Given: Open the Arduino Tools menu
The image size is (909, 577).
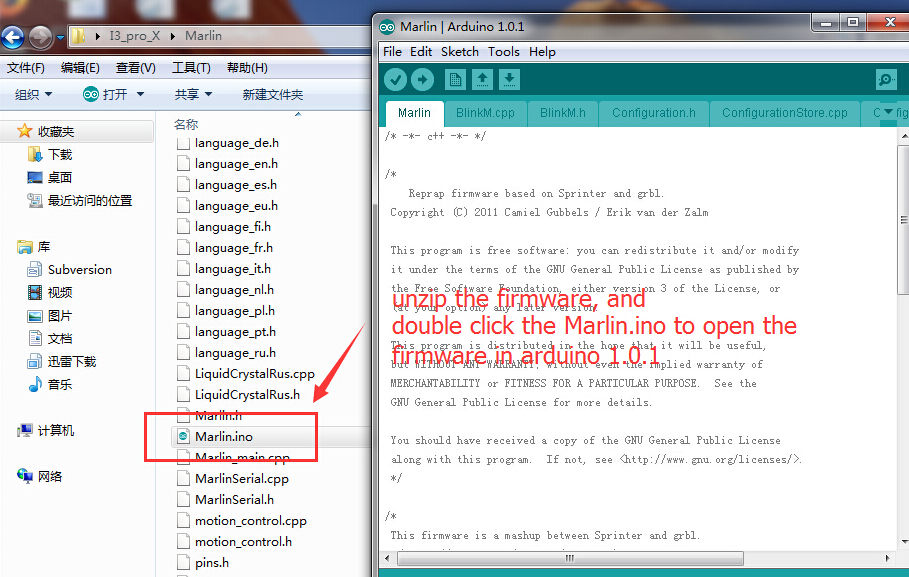Looking at the screenshot, I should pyautogui.click(x=504, y=52).
